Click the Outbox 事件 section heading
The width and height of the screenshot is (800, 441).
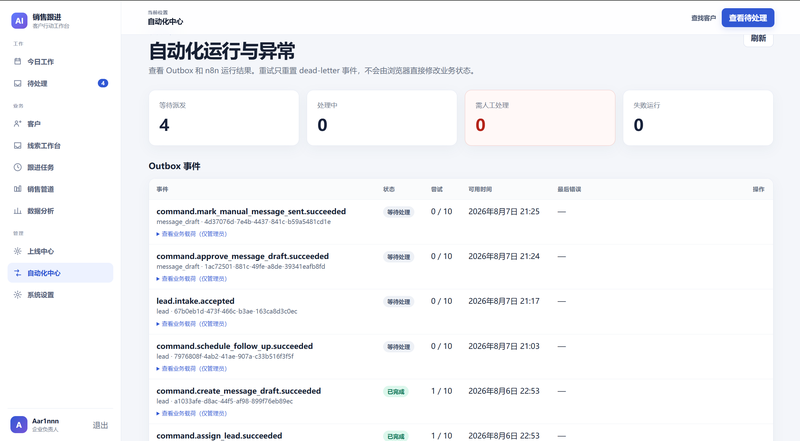point(174,166)
